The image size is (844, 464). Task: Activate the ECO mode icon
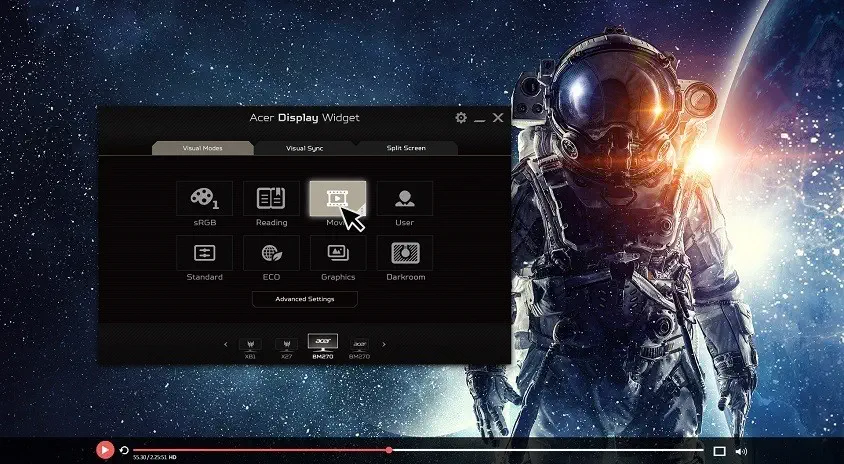click(x=271, y=252)
